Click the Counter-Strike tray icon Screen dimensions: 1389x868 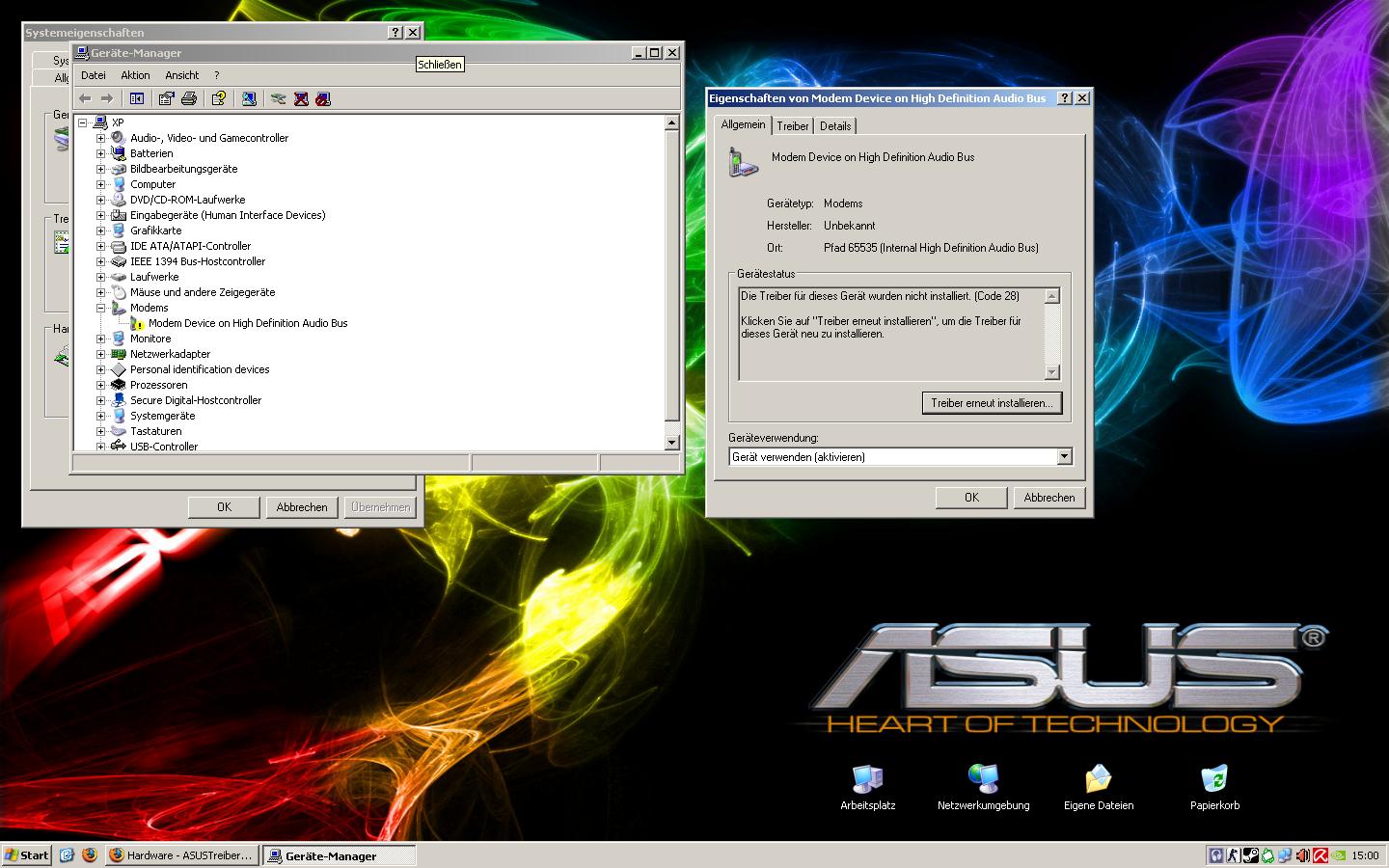1234,855
